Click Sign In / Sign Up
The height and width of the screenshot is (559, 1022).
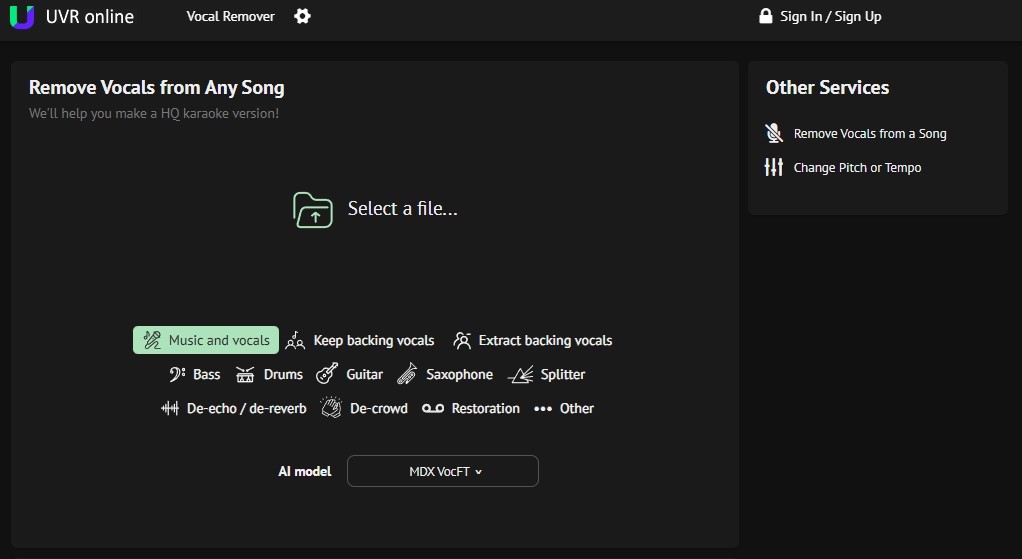[x=820, y=17]
